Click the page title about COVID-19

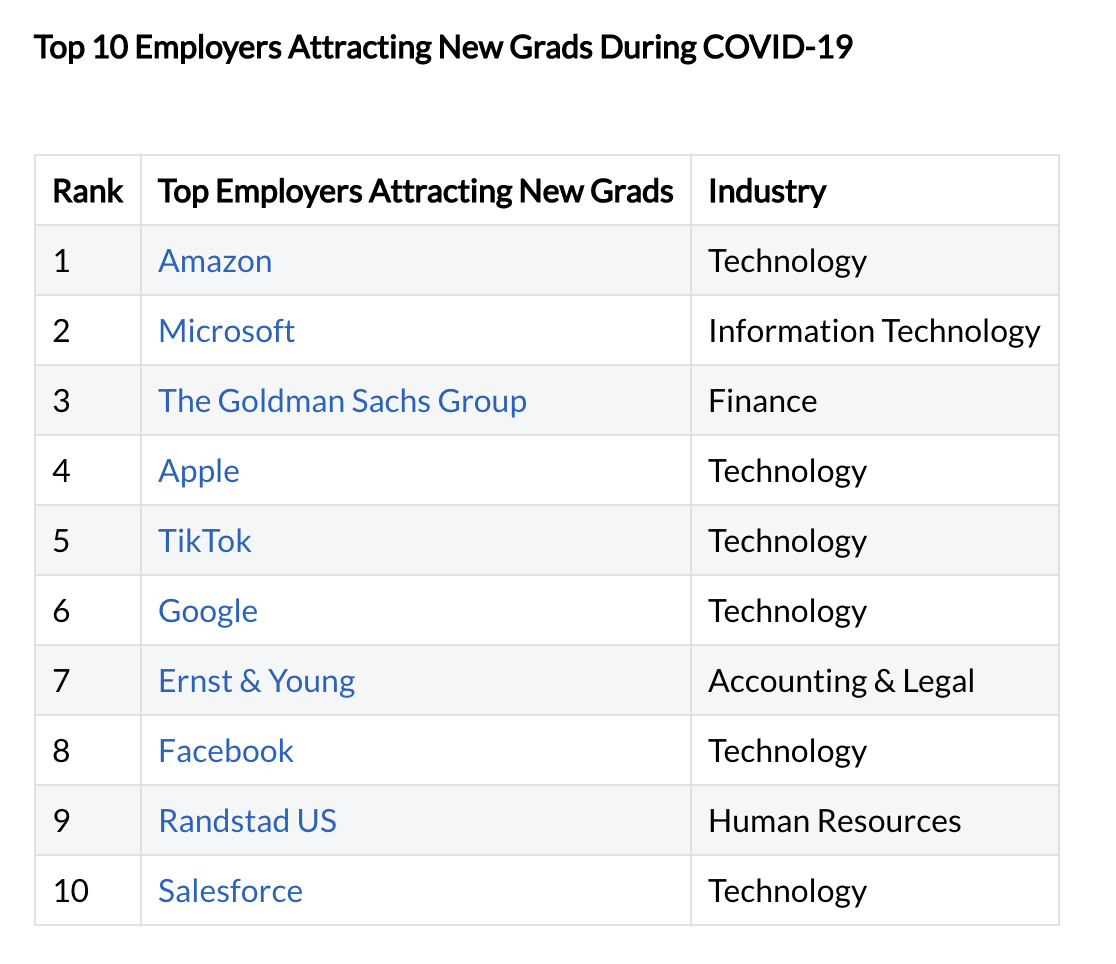point(443,48)
